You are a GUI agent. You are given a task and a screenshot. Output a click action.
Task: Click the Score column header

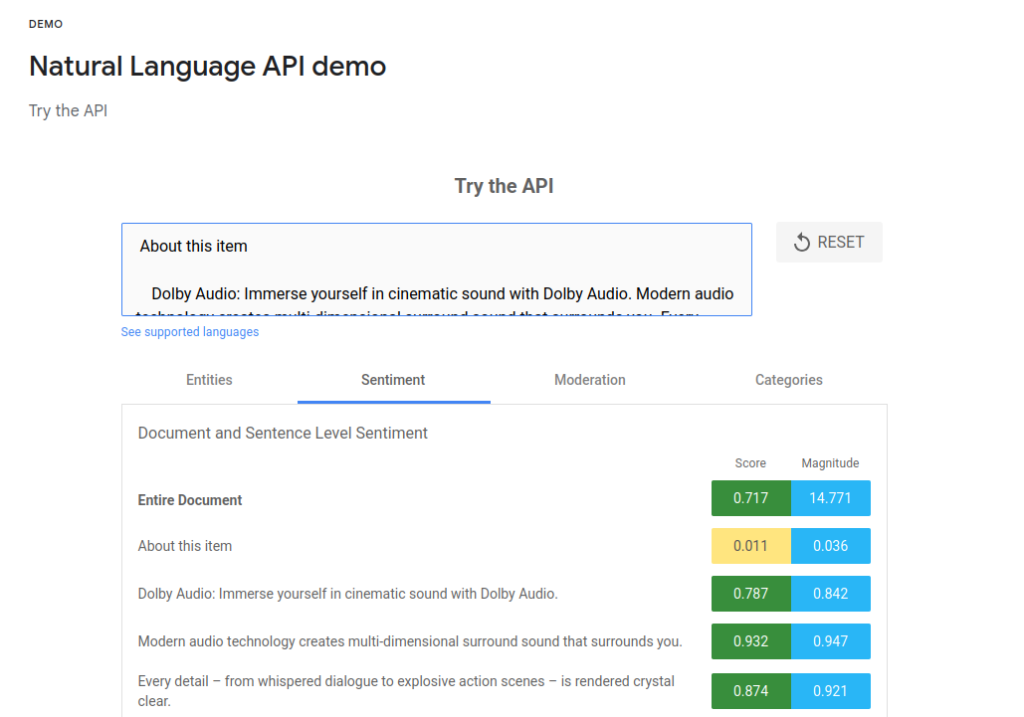click(750, 463)
